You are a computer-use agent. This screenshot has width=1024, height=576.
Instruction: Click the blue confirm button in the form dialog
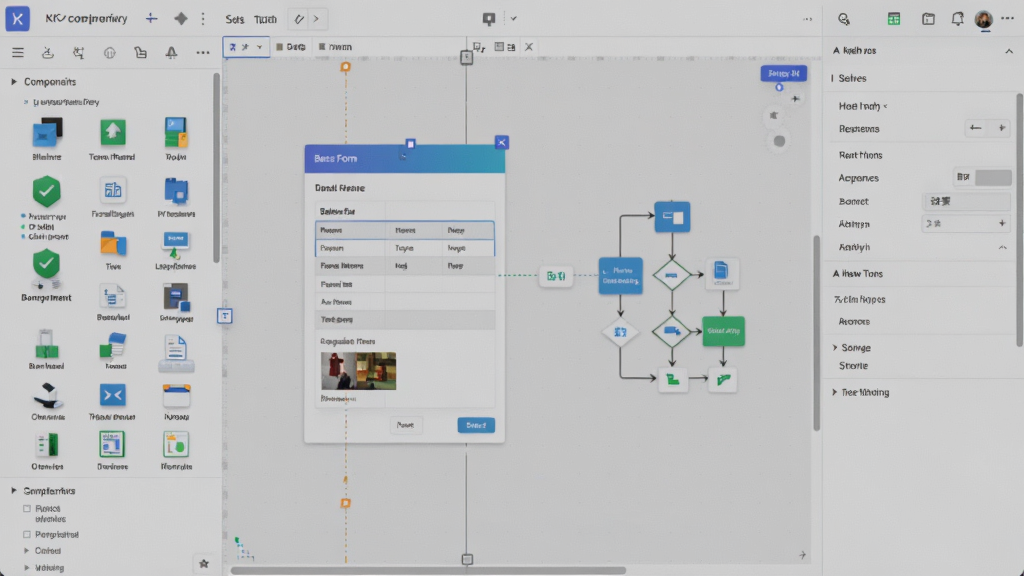point(476,425)
